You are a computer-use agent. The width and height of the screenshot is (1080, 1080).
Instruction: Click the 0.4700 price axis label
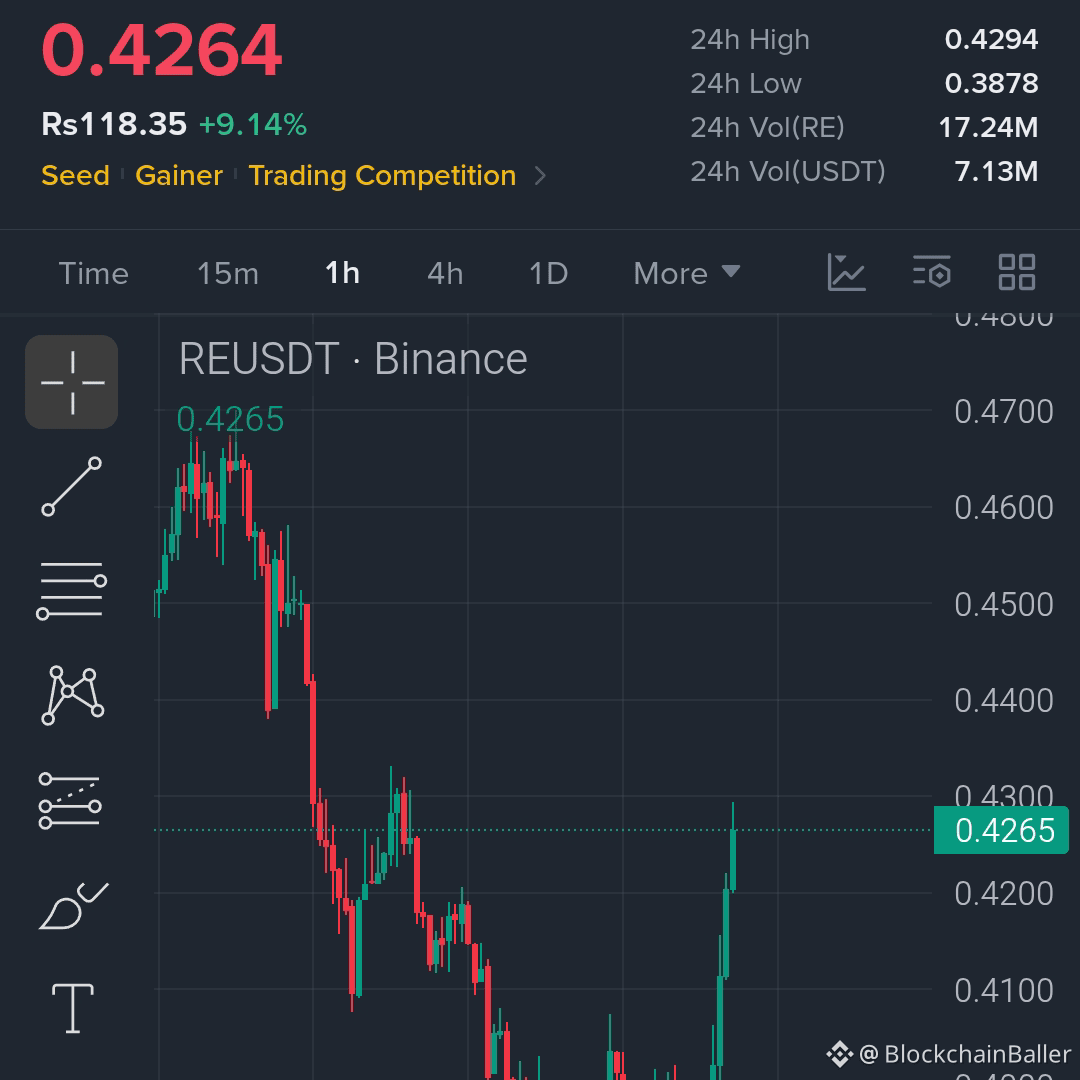coord(1004,412)
